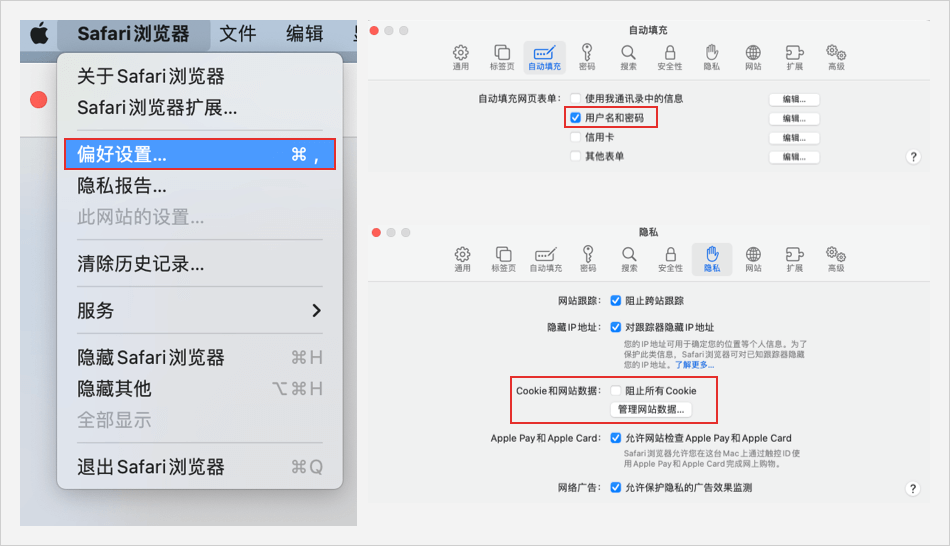The height and width of the screenshot is (546, 950).
Task: Toggle the 信用卡 autofill checkbox
Action: [575, 137]
